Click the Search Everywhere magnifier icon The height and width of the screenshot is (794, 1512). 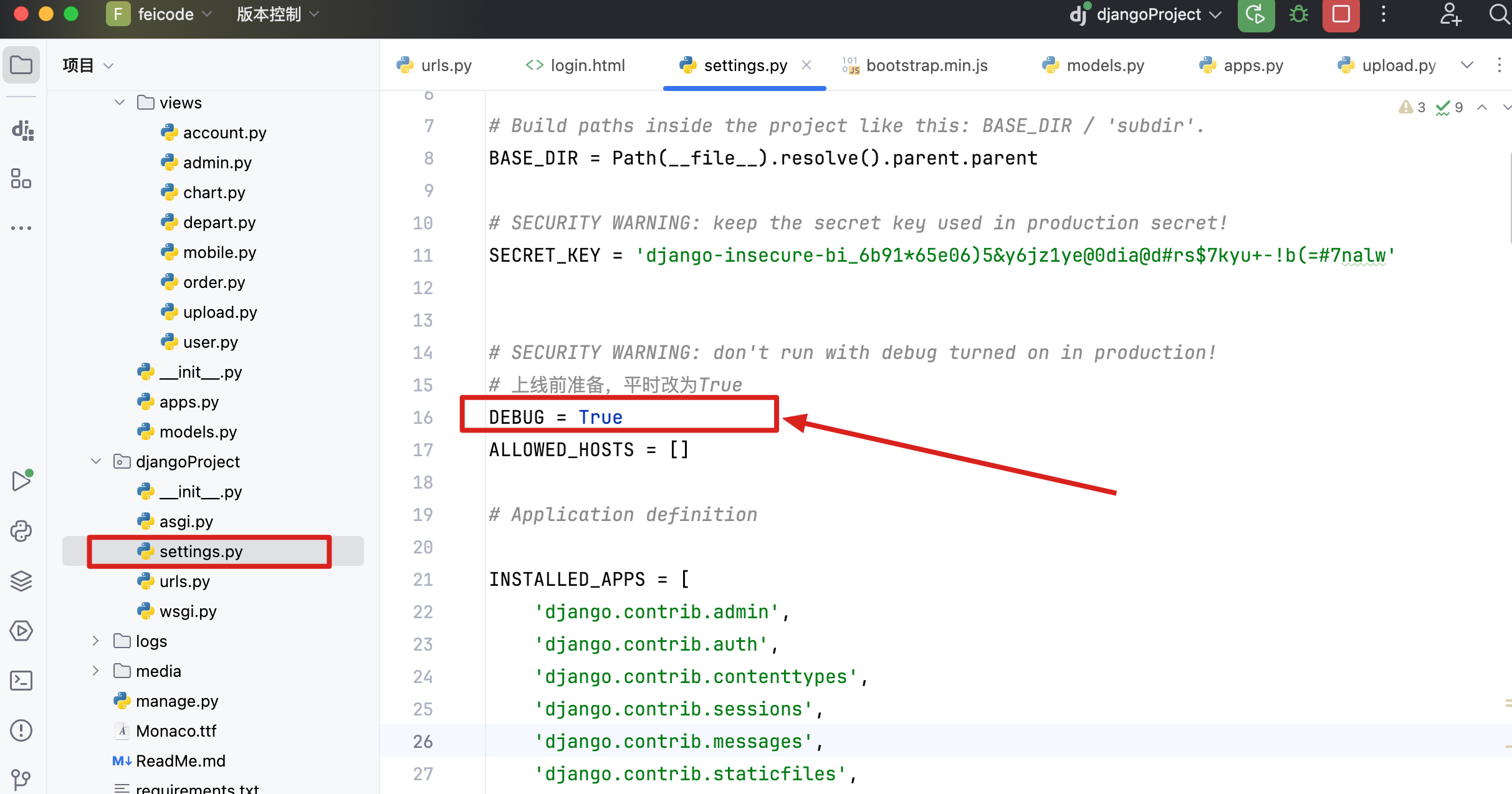point(1498,14)
